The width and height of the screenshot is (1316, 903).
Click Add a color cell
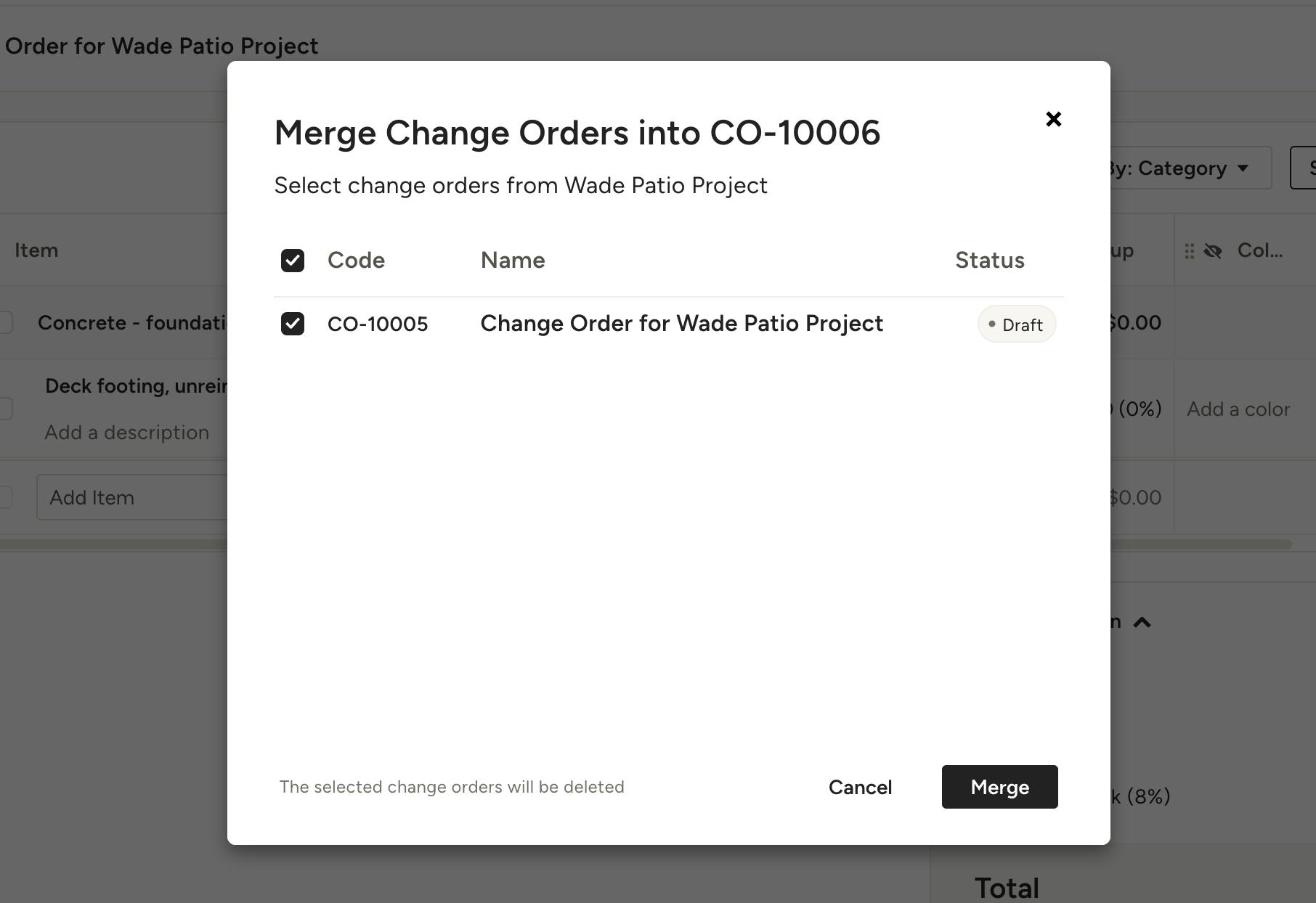coord(1238,409)
